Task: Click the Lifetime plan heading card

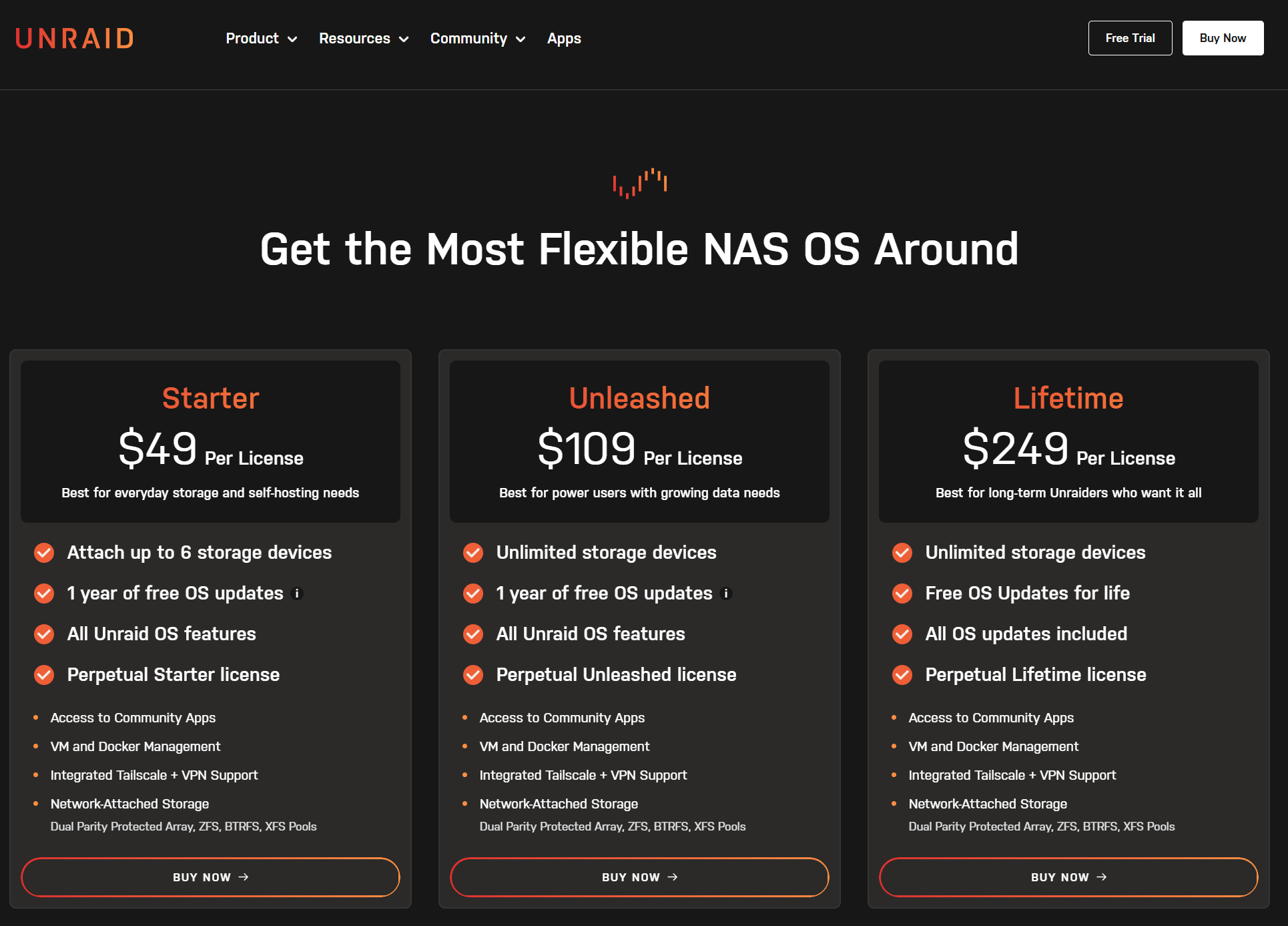Action: point(1068,441)
